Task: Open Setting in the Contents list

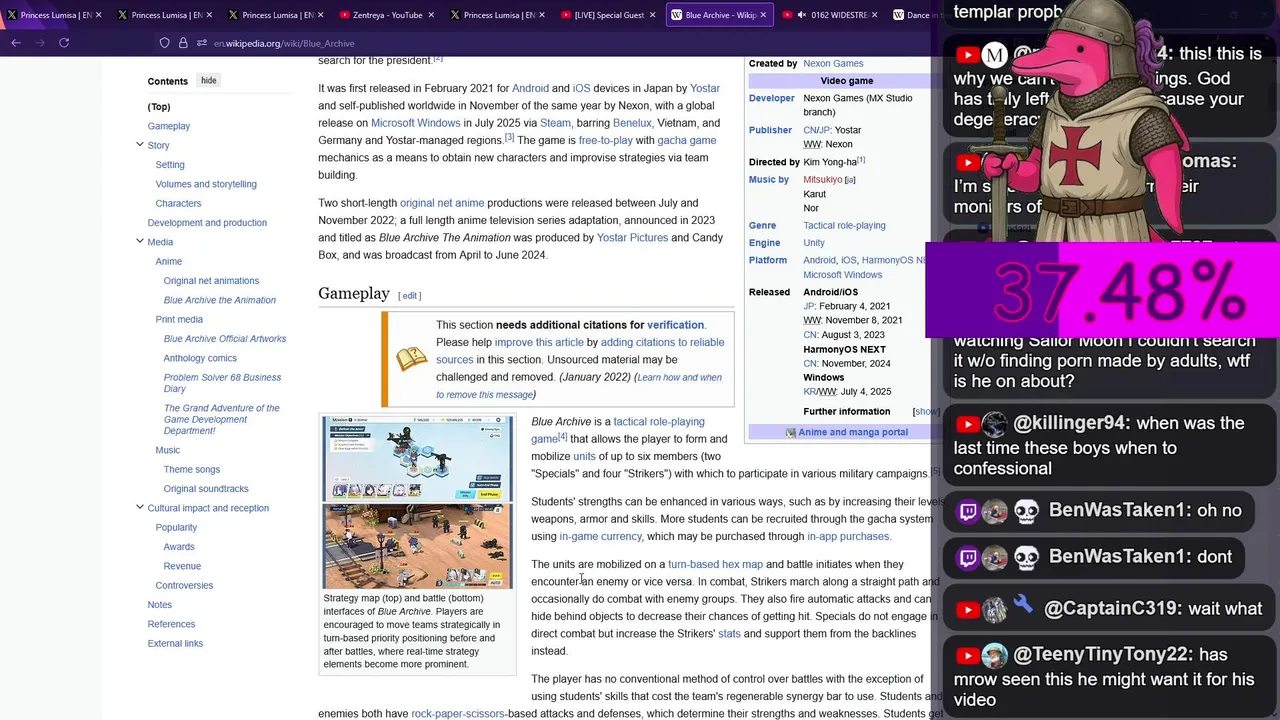Action: (x=170, y=165)
